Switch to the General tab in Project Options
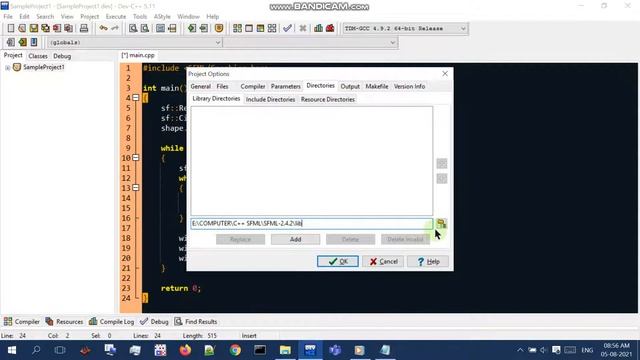The image size is (640, 360). (200, 86)
